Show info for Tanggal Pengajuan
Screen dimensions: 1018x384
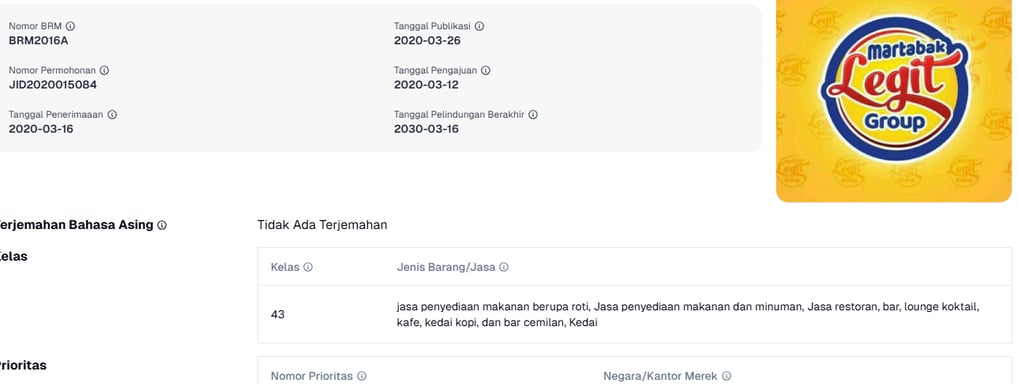[486, 71]
